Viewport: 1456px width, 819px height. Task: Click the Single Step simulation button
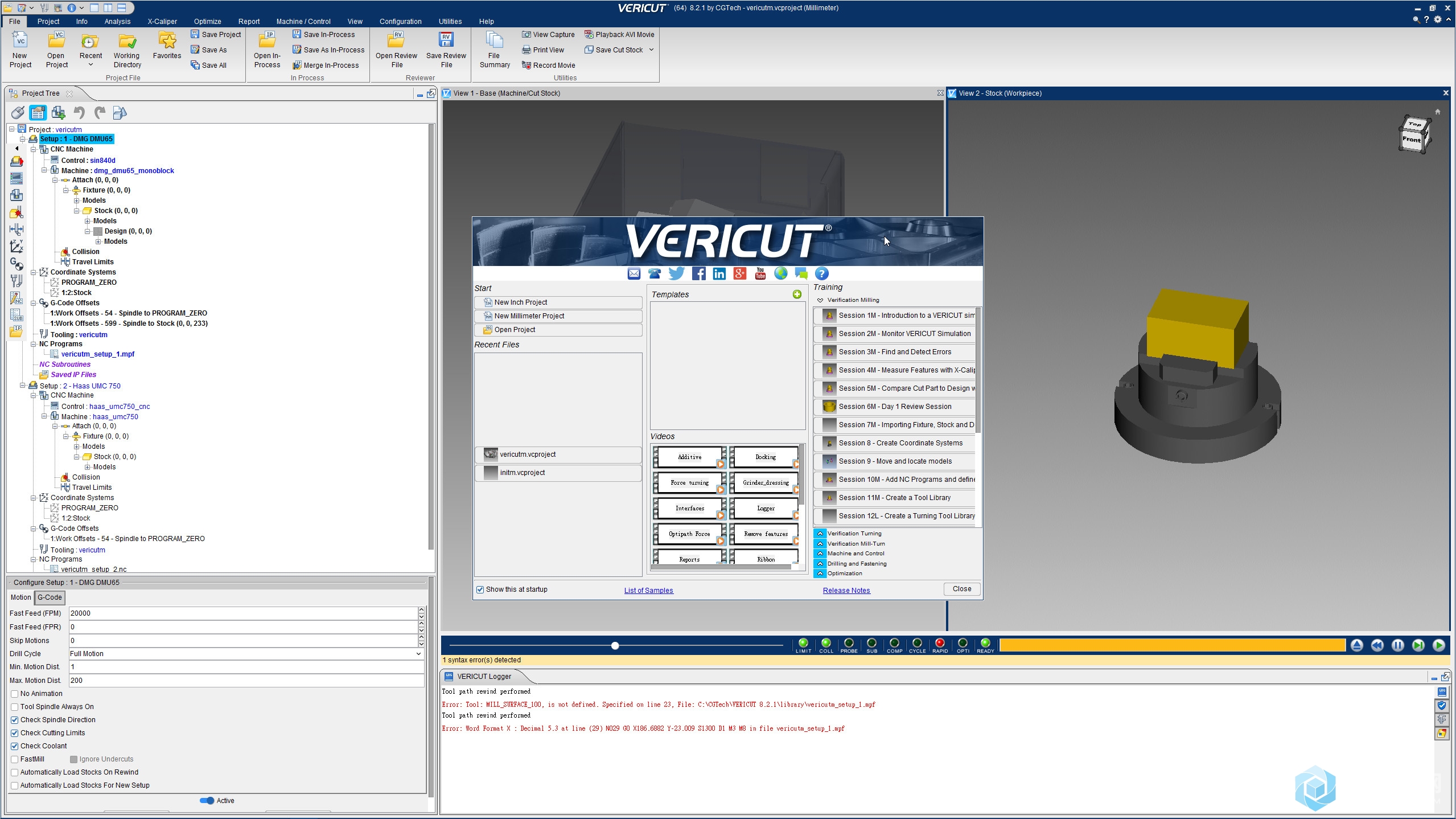click(1418, 645)
